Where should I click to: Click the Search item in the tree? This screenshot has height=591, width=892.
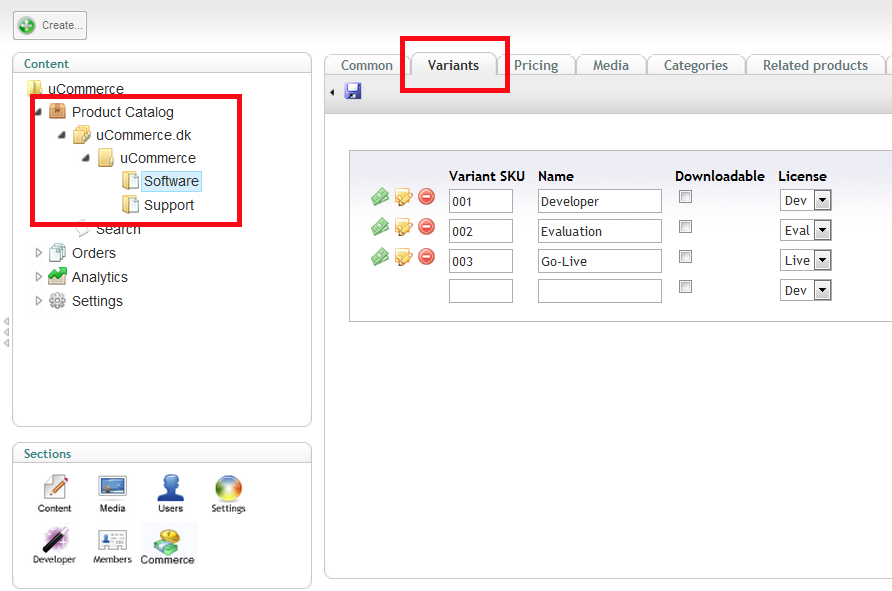click(118, 230)
